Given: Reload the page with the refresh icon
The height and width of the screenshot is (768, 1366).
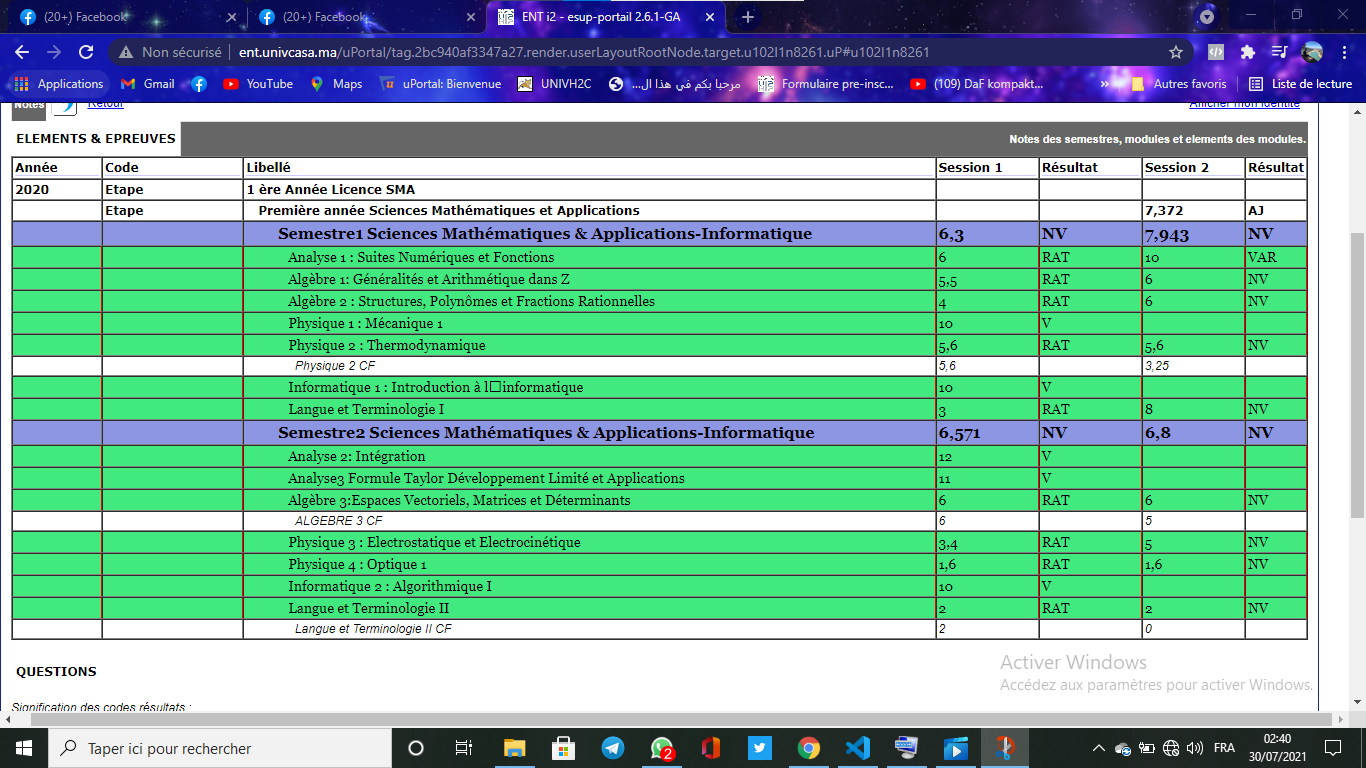Looking at the screenshot, I should point(86,52).
